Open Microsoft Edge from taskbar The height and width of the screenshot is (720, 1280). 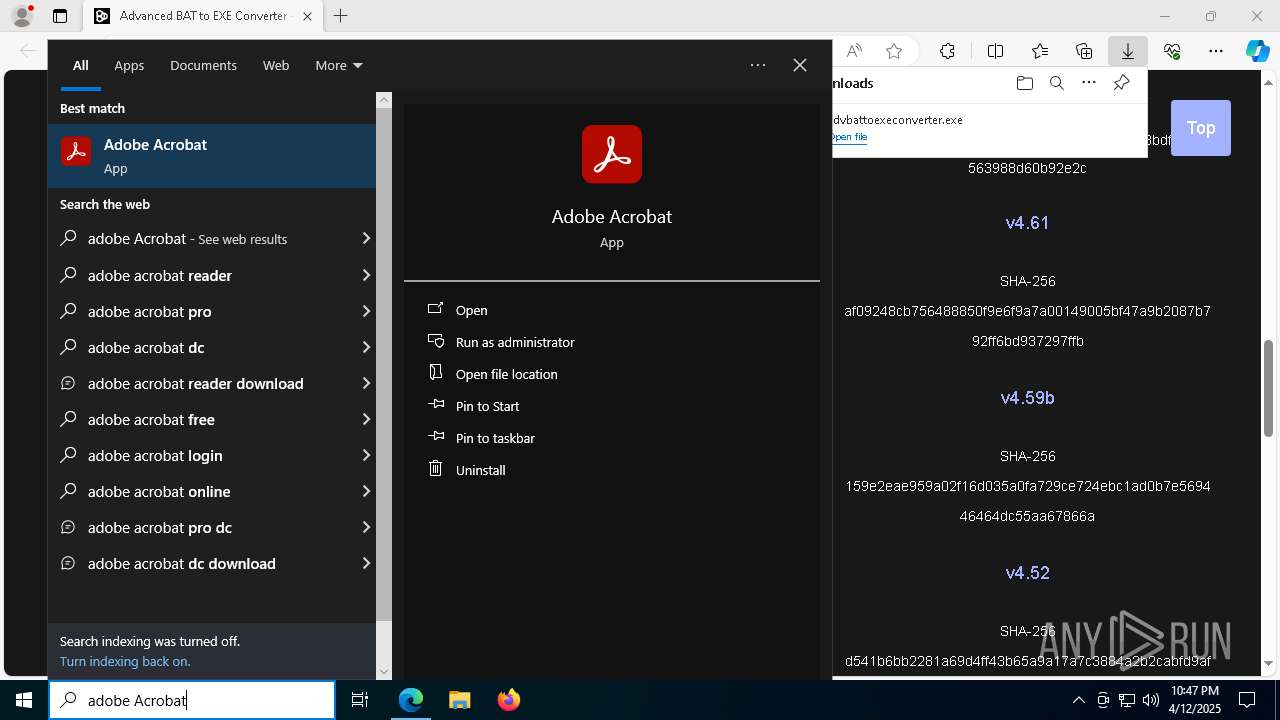click(411, 700)
